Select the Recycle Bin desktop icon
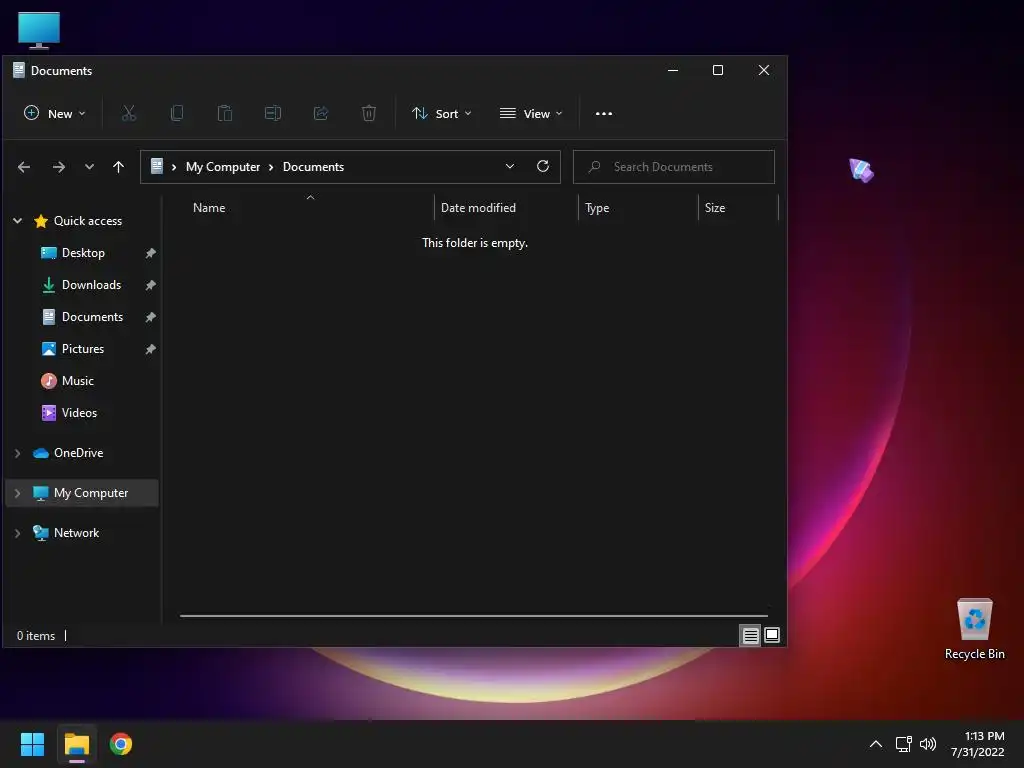 974,628
